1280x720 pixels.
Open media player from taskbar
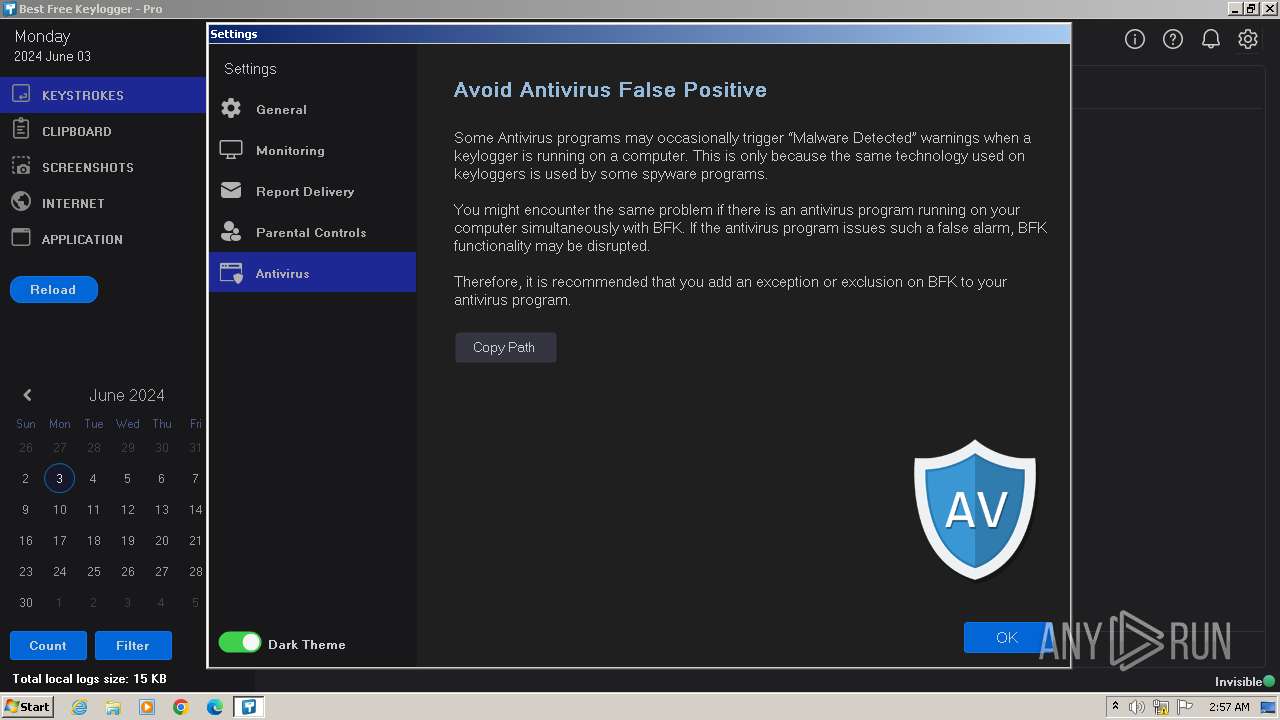147,707
